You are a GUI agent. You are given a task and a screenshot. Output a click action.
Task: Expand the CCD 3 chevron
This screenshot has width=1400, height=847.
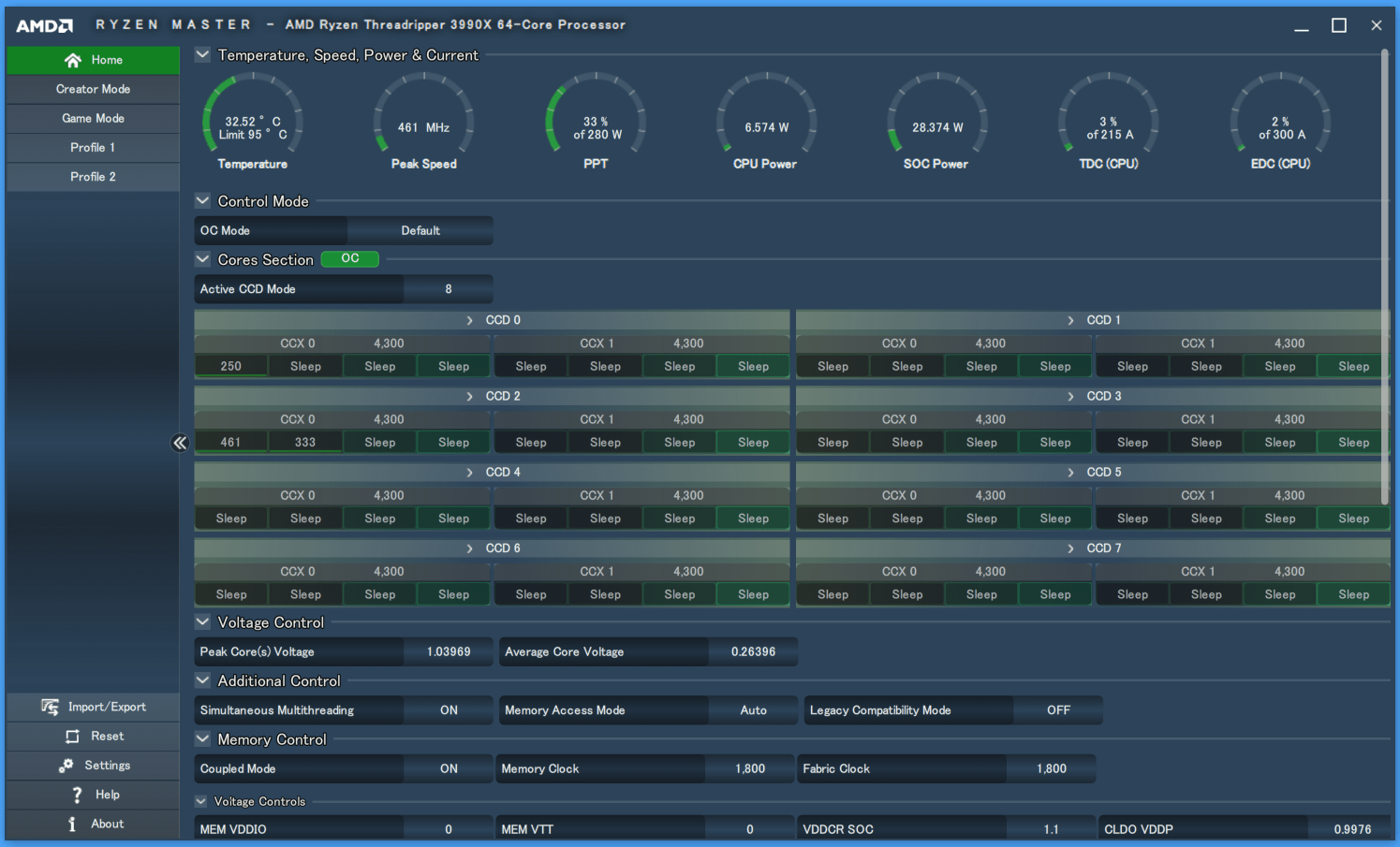click(1070, 396)
